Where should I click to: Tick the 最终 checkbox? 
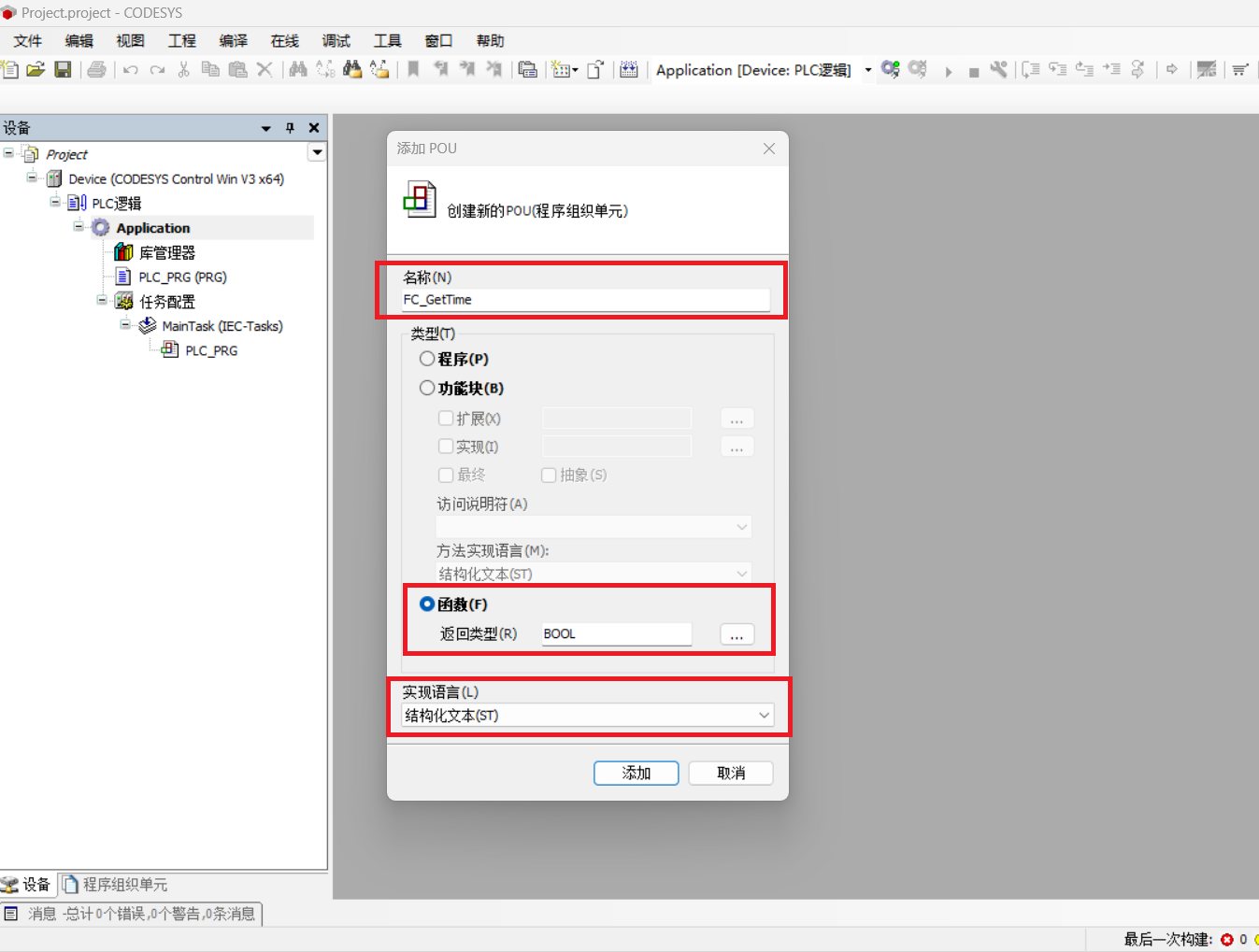point(446,475)
